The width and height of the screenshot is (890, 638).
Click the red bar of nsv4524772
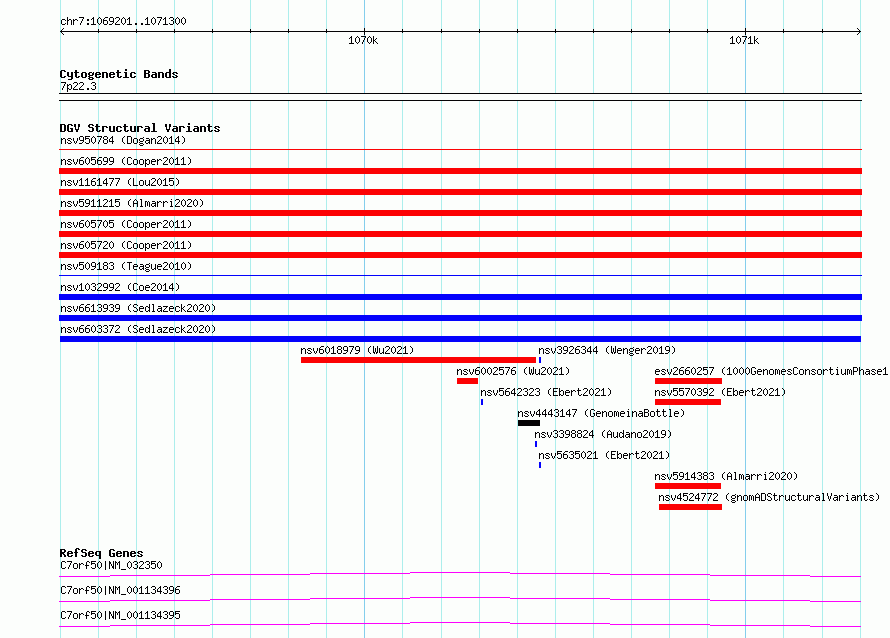(x=690, y=507)
